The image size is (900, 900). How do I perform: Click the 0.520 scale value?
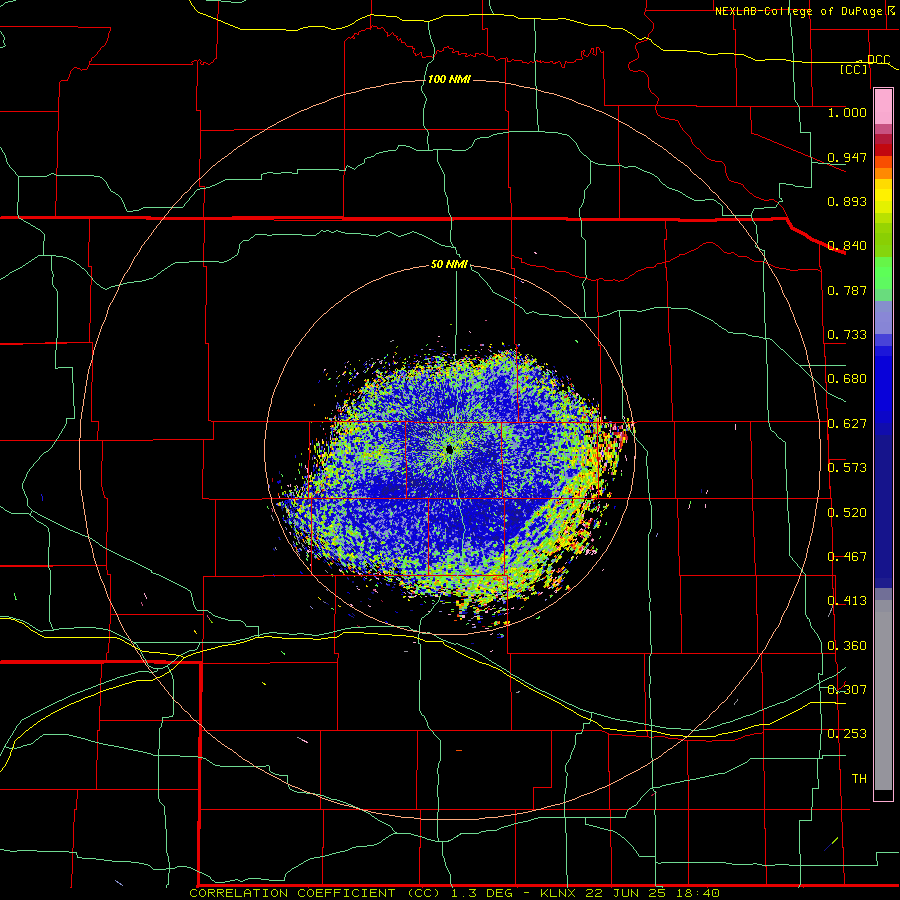[847, 513]
